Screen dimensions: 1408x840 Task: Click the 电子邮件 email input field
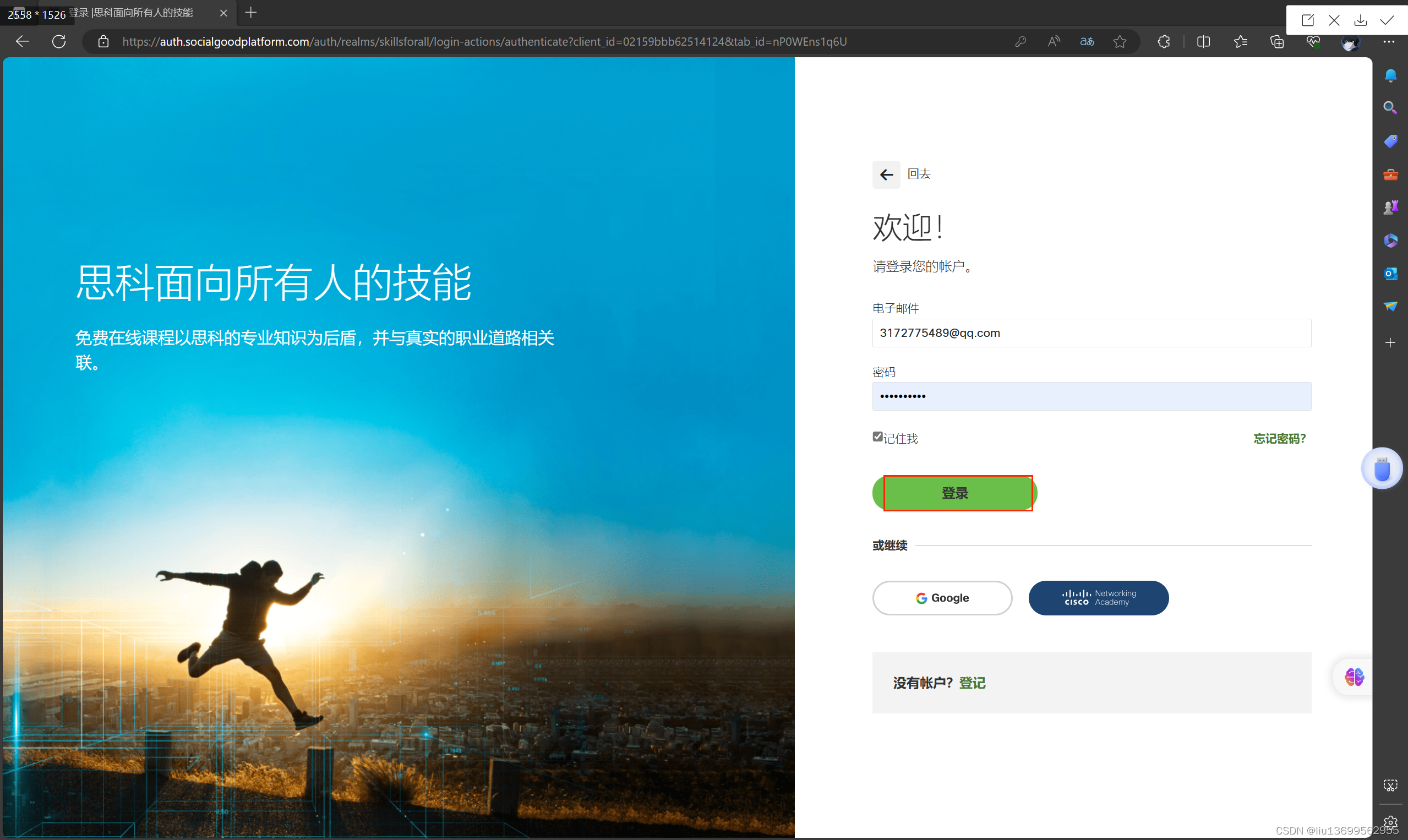pyautogui.click(x=1091, y=333)
